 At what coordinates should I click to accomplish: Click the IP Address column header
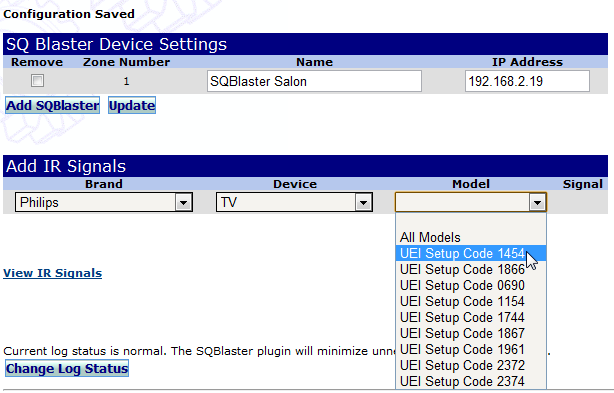pos(527,62)
